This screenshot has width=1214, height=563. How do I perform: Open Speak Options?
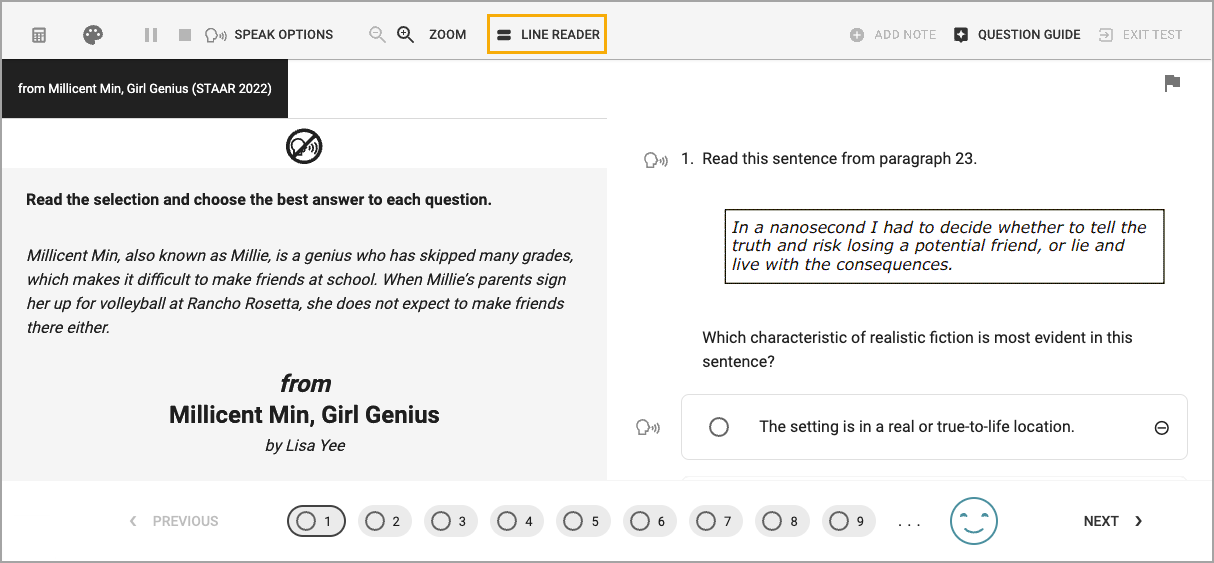coord(269,35)
